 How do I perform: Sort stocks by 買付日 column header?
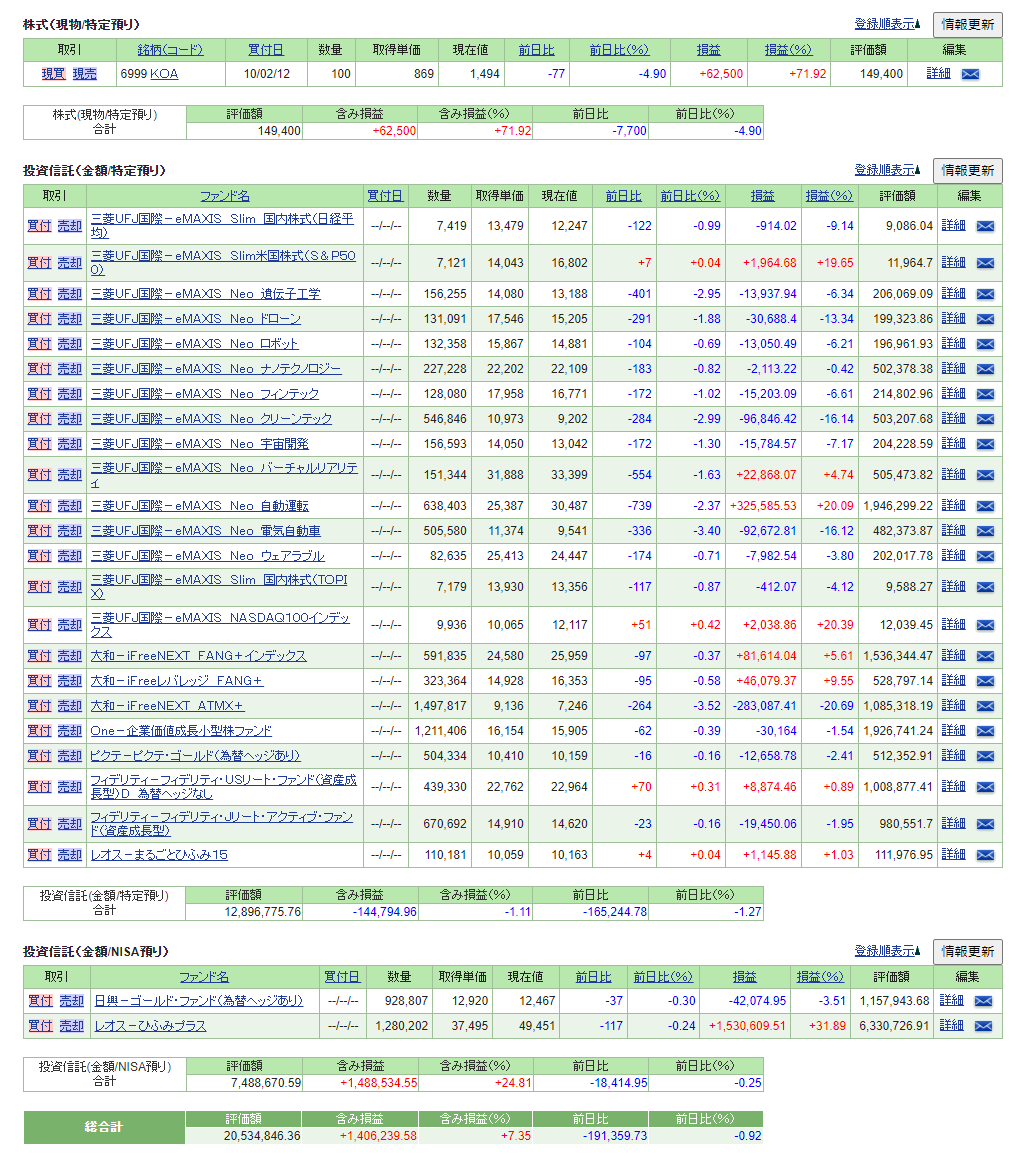pos(266,50)
